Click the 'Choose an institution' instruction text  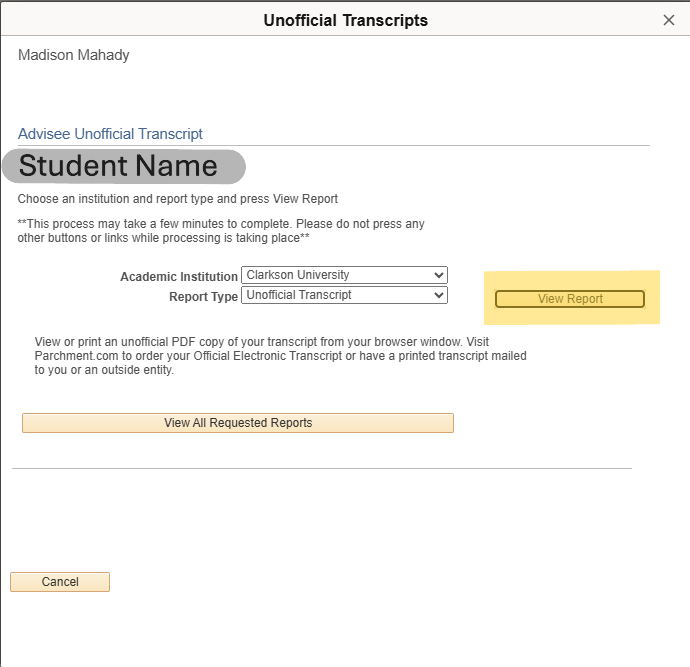point(178,199)
